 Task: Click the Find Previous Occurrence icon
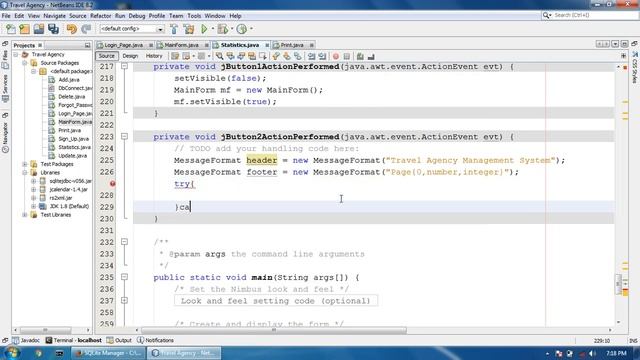(230, 56)
